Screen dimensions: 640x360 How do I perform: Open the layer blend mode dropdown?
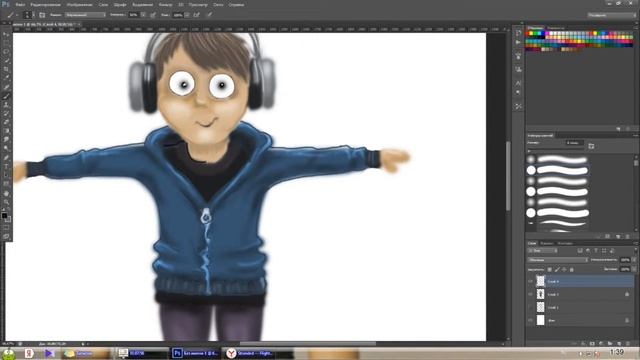pyautogui.click(x=558, y=260)
